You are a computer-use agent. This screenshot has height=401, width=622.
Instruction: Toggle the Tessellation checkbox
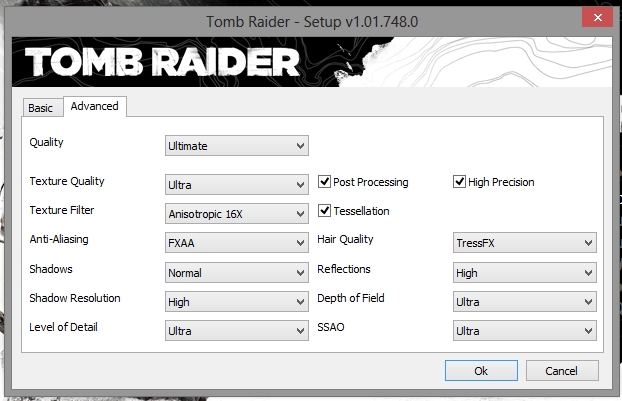point(324,211)
